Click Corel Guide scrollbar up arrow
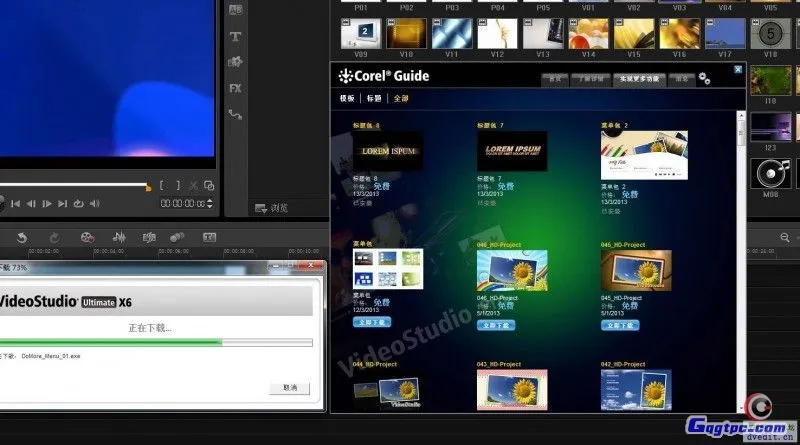 (x=741, y=116)
